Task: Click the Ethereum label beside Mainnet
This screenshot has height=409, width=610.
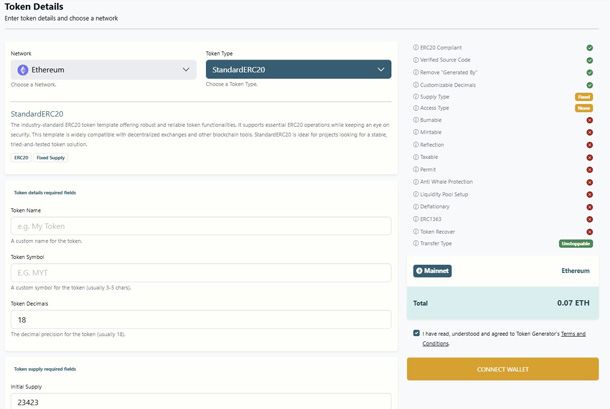Action: (575, 270)
